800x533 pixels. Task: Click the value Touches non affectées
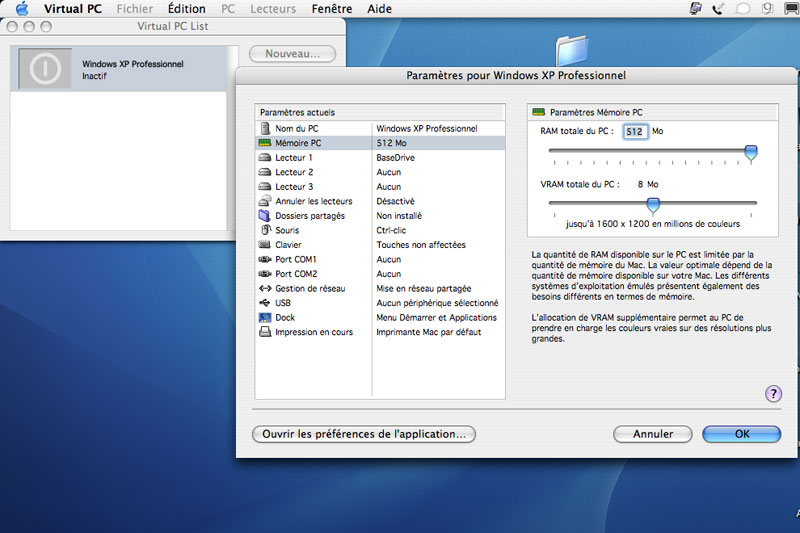click(x=421, y=245)
